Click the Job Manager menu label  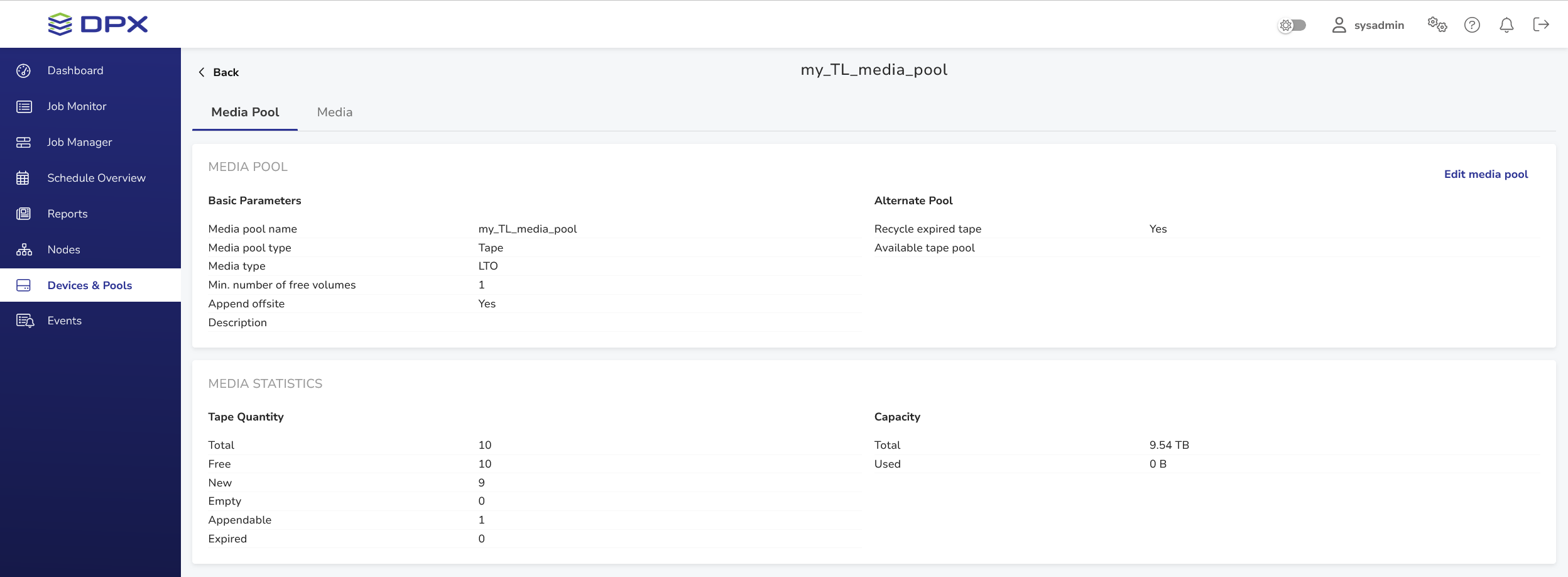80,143
